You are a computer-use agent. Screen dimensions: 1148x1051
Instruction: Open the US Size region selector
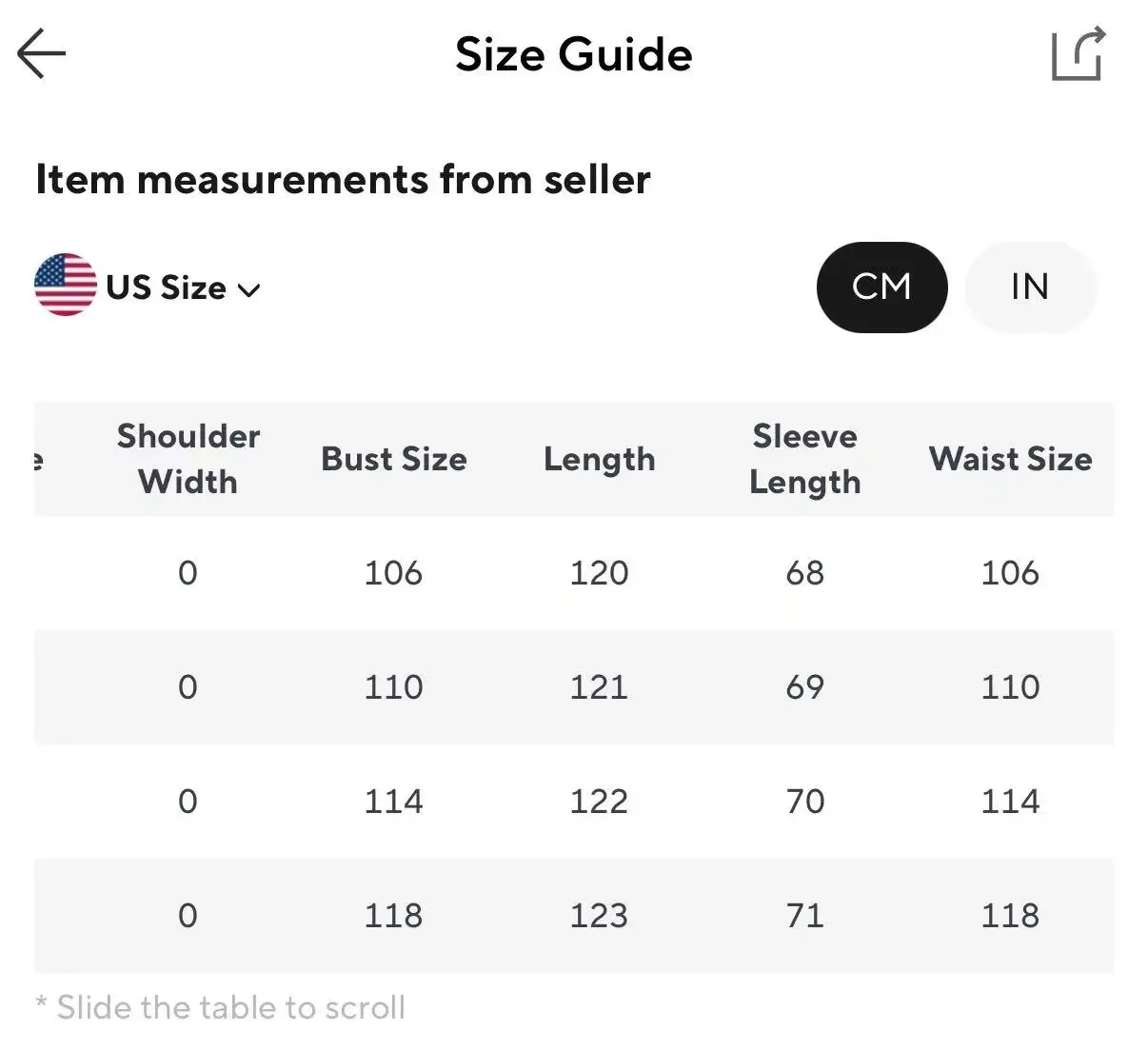[167, 288]
